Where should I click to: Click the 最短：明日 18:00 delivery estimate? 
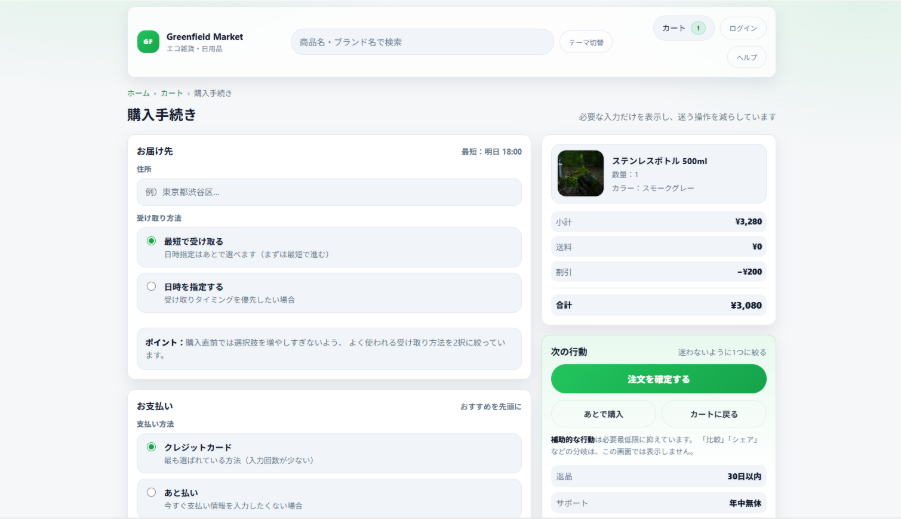491,152
